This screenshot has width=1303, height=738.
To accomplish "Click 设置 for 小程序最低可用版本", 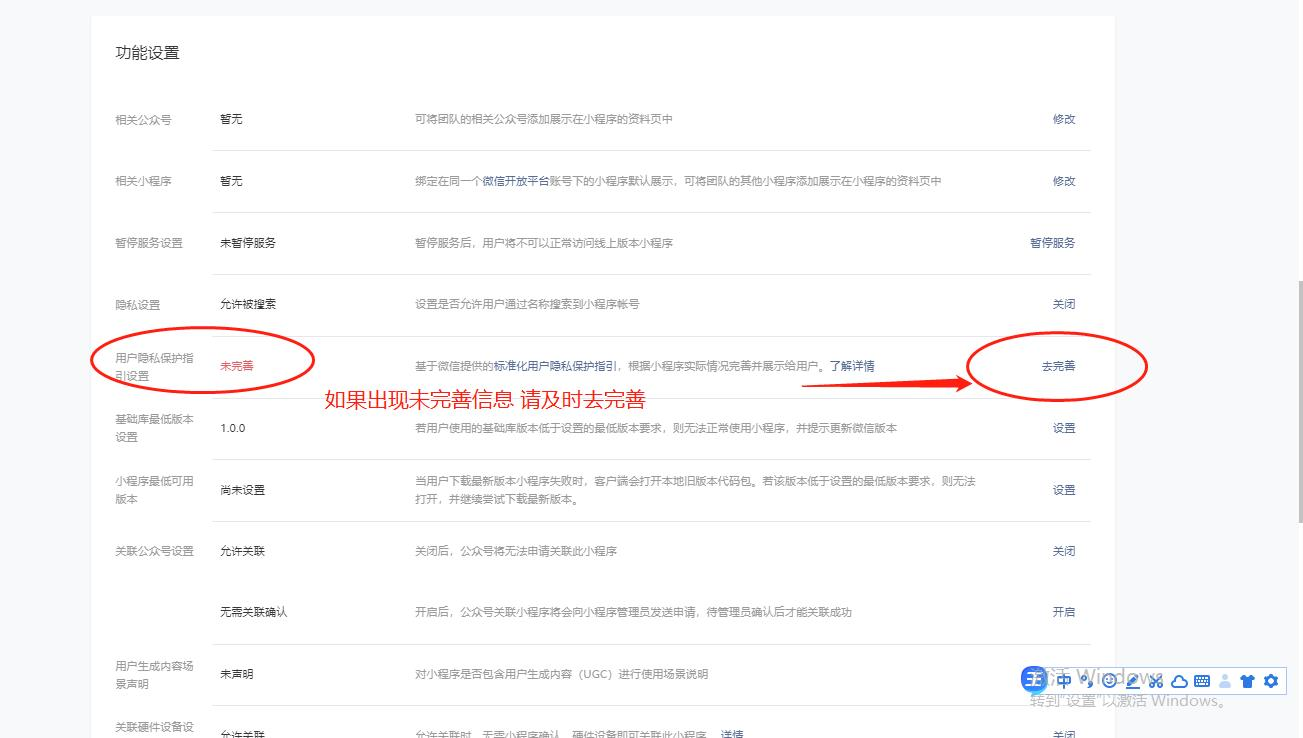I will tap(1064, 490).
